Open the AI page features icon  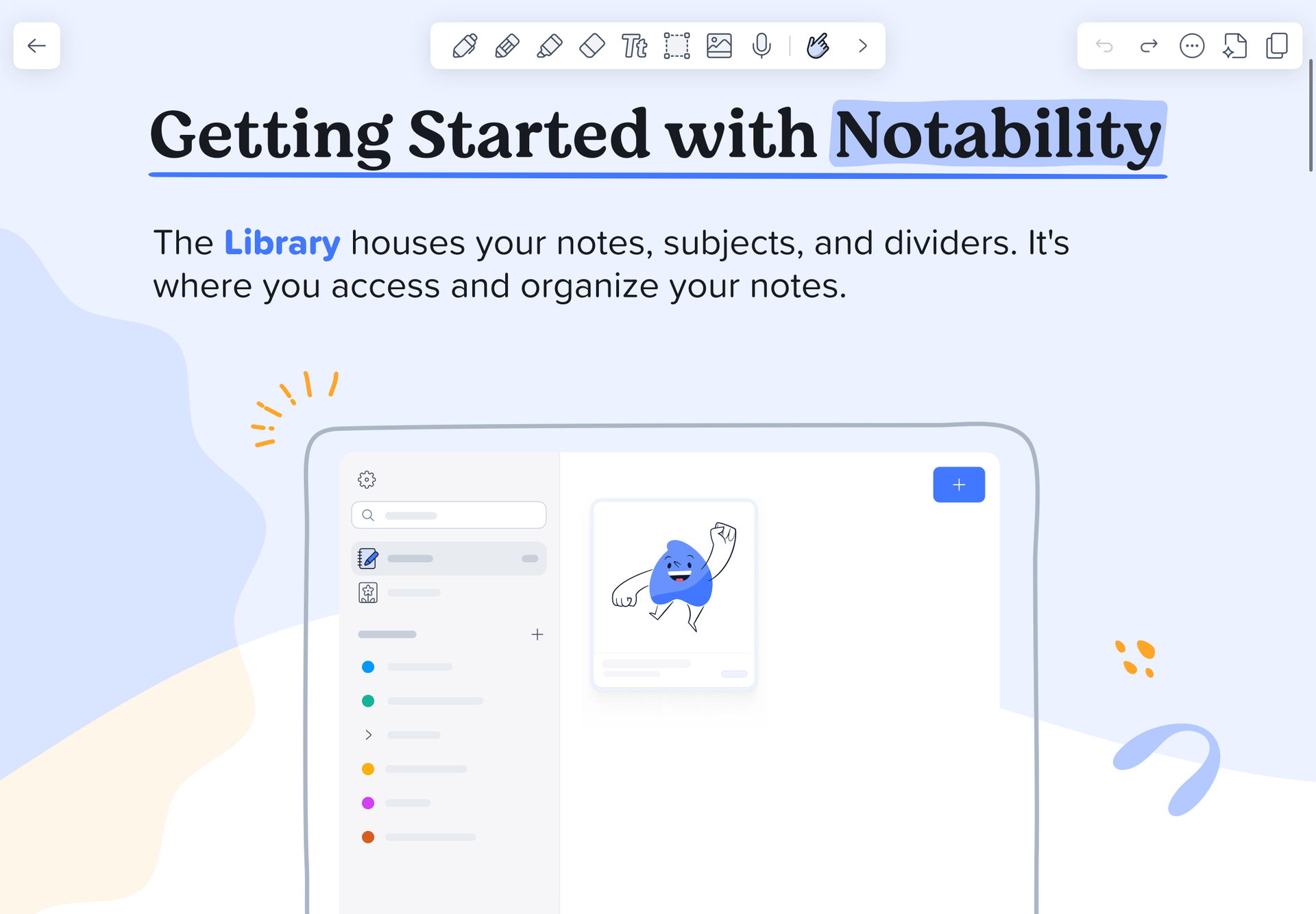tap(1234, 46)
